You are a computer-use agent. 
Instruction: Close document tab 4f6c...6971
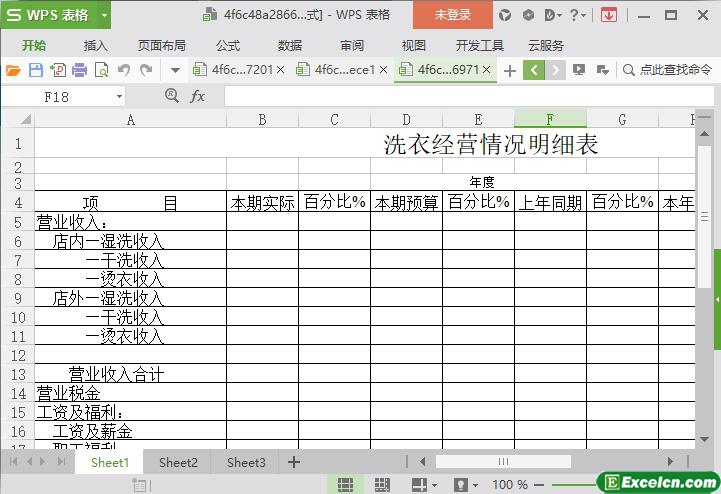tap(486, 70)
